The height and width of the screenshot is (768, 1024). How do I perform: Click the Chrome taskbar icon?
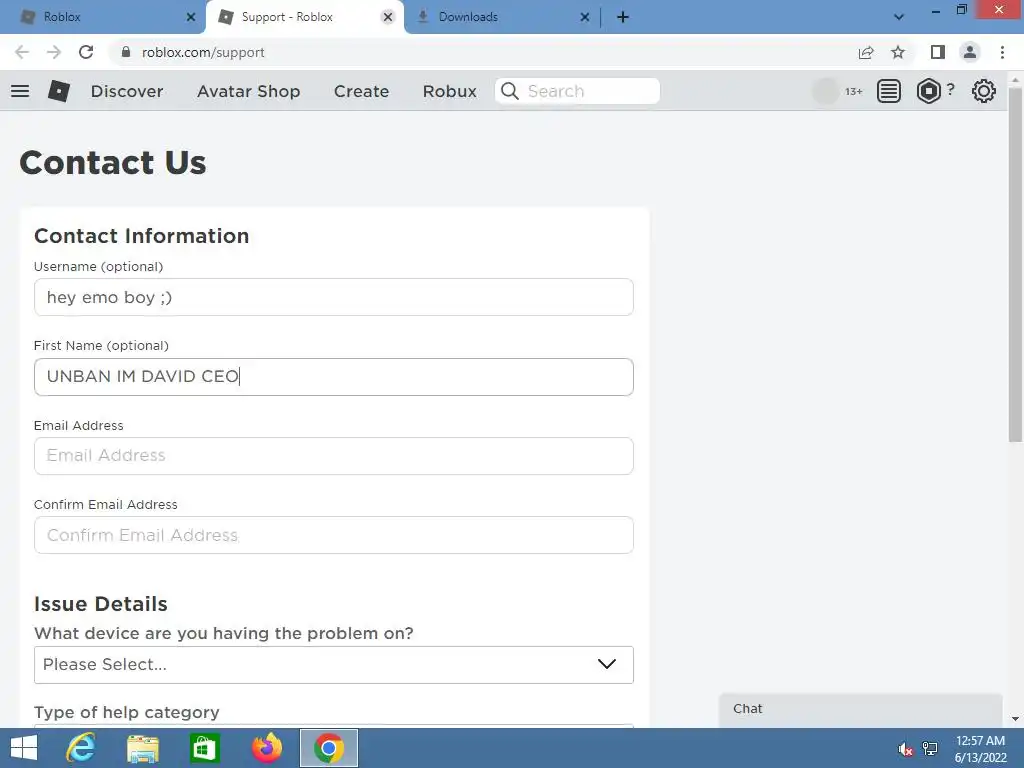328,748
